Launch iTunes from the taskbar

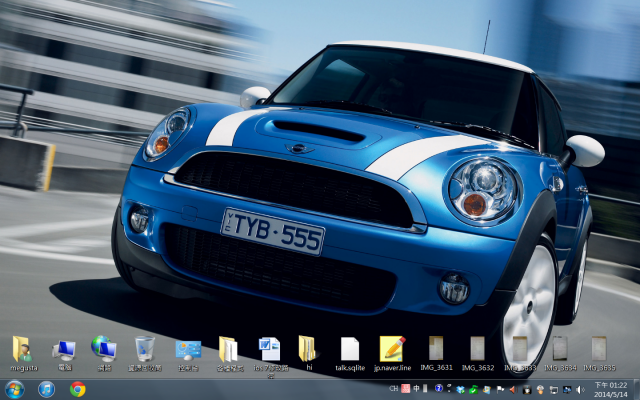(46, 389)
